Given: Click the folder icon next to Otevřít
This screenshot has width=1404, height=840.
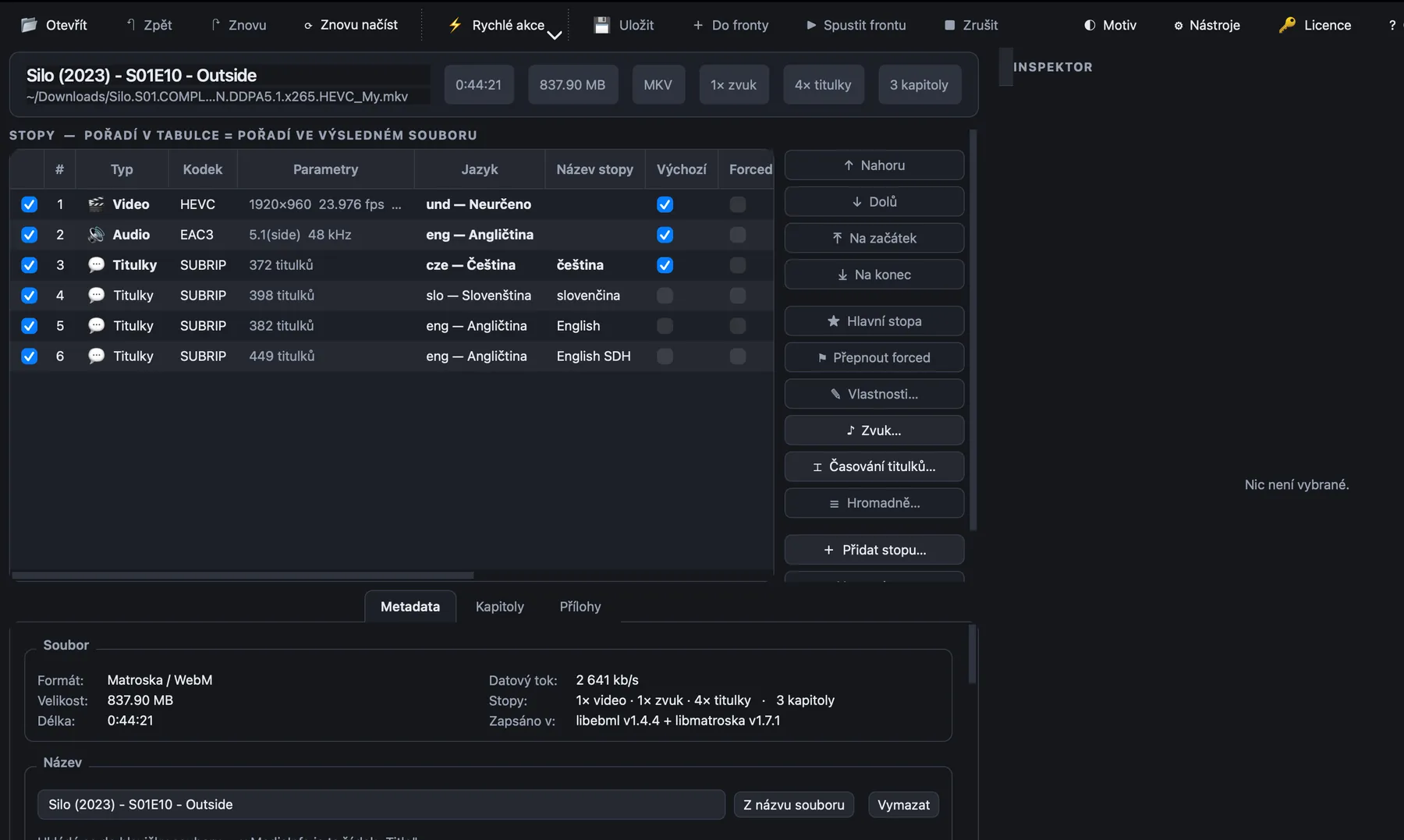Looking at the screenshot, I should [x=29, y=25].
